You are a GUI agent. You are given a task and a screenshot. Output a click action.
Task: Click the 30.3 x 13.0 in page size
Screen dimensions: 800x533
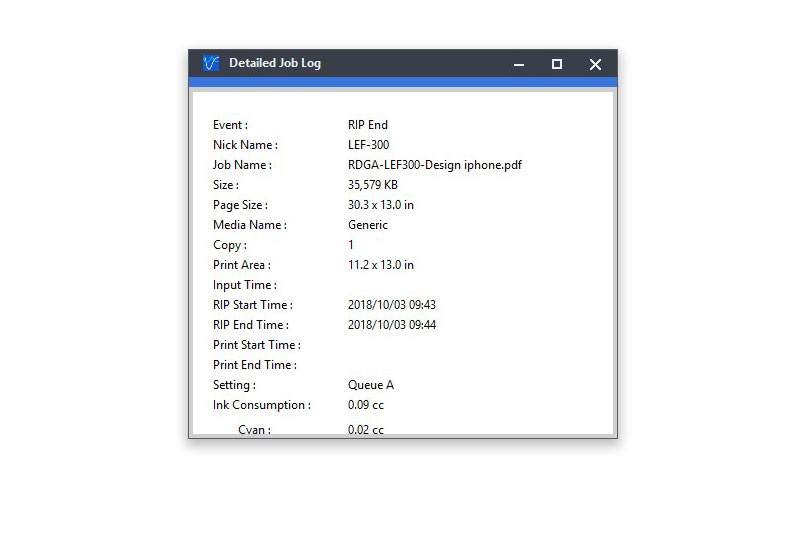click(x=380, y=205)
